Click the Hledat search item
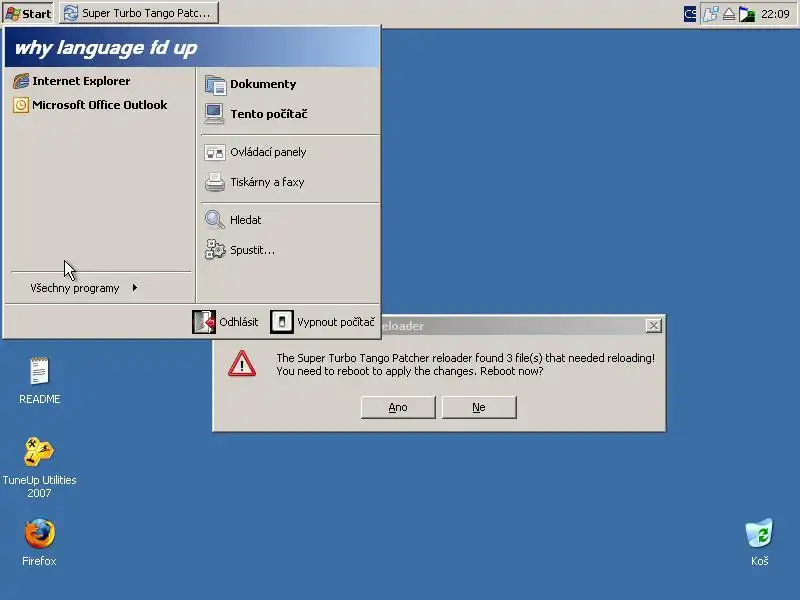The width and height of the screenshot is (800, 600). (x=233, y=220)
